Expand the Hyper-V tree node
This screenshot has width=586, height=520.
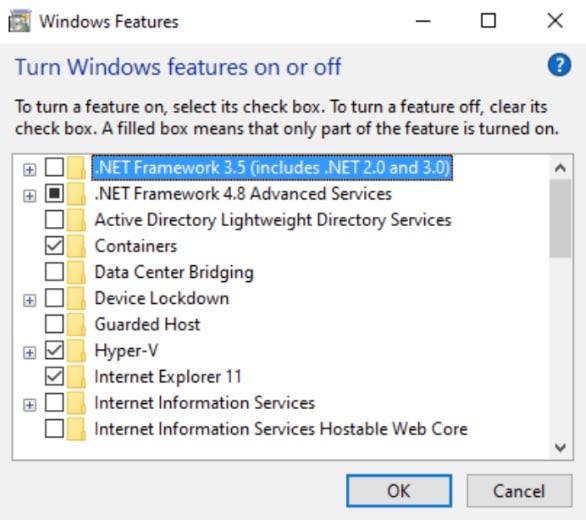30,353
